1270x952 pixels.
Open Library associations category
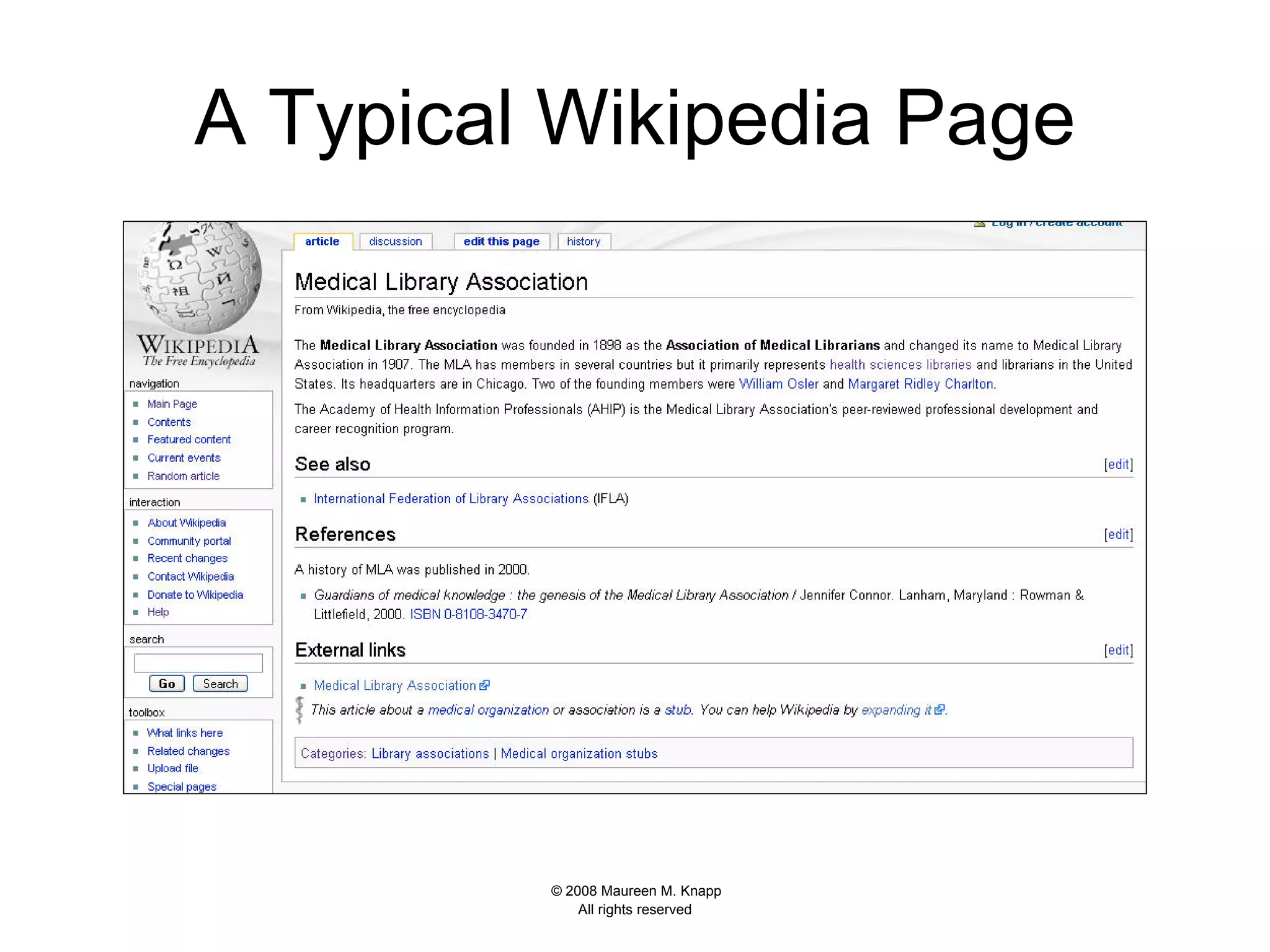point(430,754)
